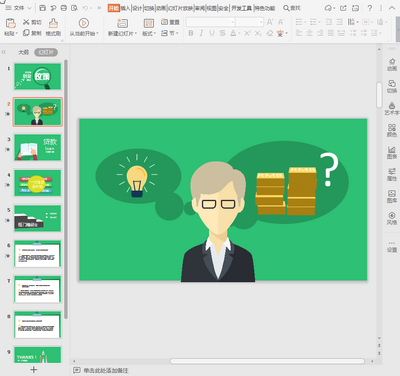
Task: Click the Save icon in quick access toolbar
Action: coord(42,8)
